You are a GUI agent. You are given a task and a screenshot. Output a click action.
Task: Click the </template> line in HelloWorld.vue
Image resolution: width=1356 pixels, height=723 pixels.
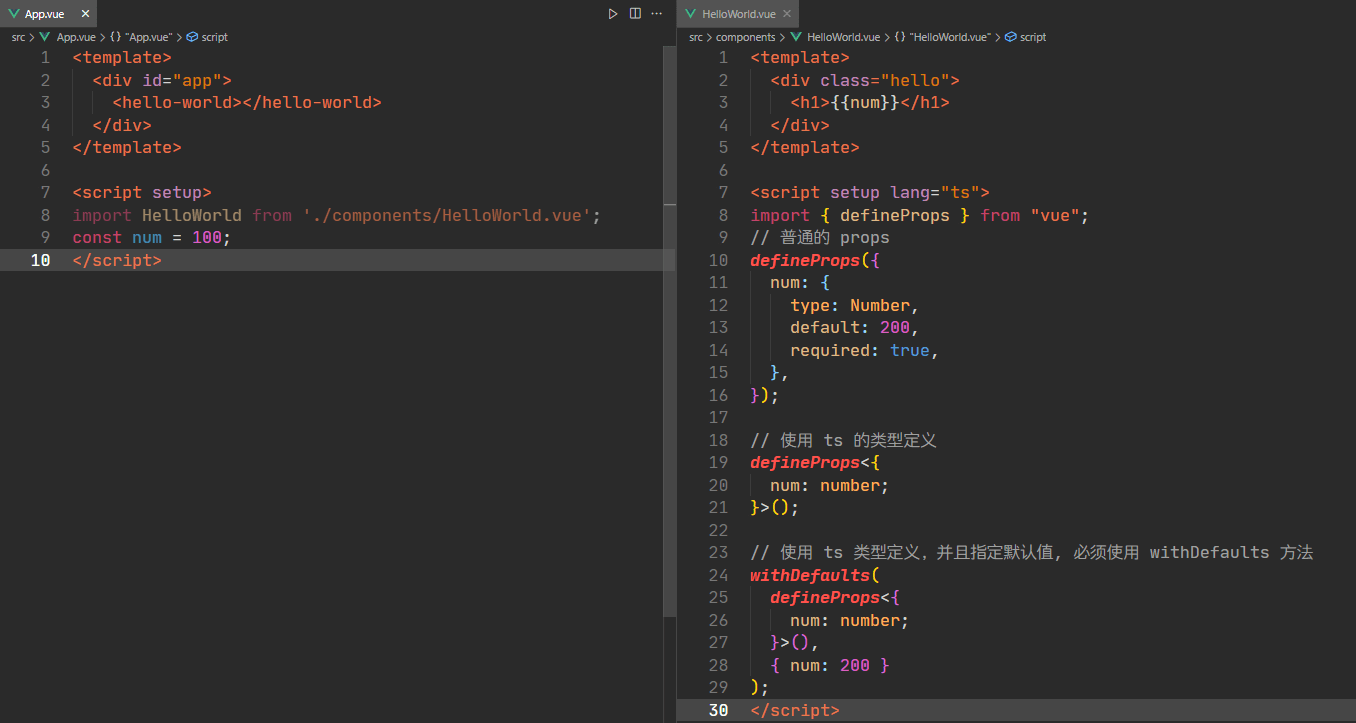coord(805,147)
